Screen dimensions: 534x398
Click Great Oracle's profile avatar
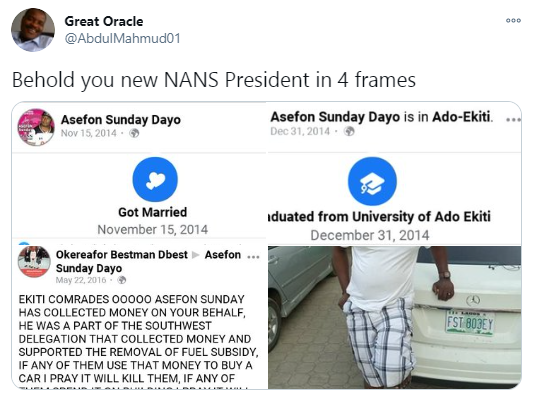pyautogui.click(x=33, y=30)
